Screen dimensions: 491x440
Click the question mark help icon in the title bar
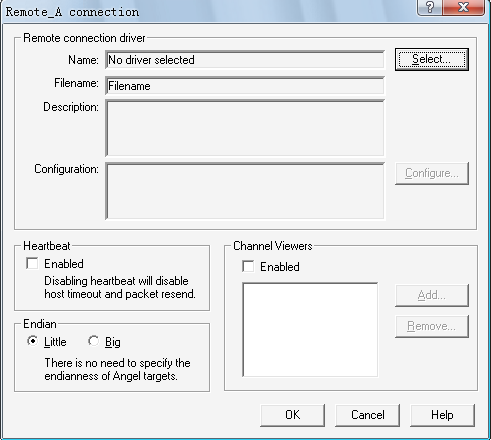[x=430, y=7]
